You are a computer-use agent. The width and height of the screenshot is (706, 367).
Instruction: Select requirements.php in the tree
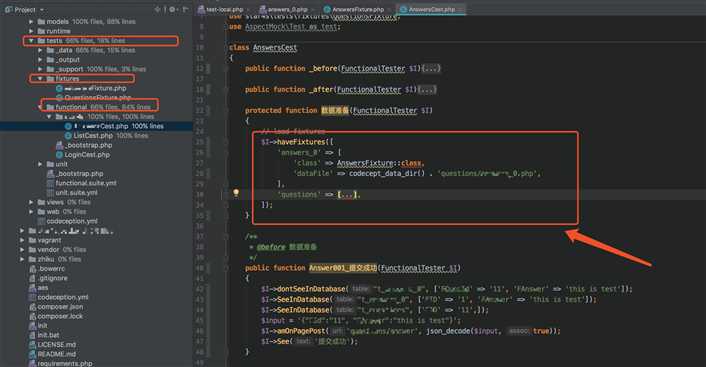point(65,363)
